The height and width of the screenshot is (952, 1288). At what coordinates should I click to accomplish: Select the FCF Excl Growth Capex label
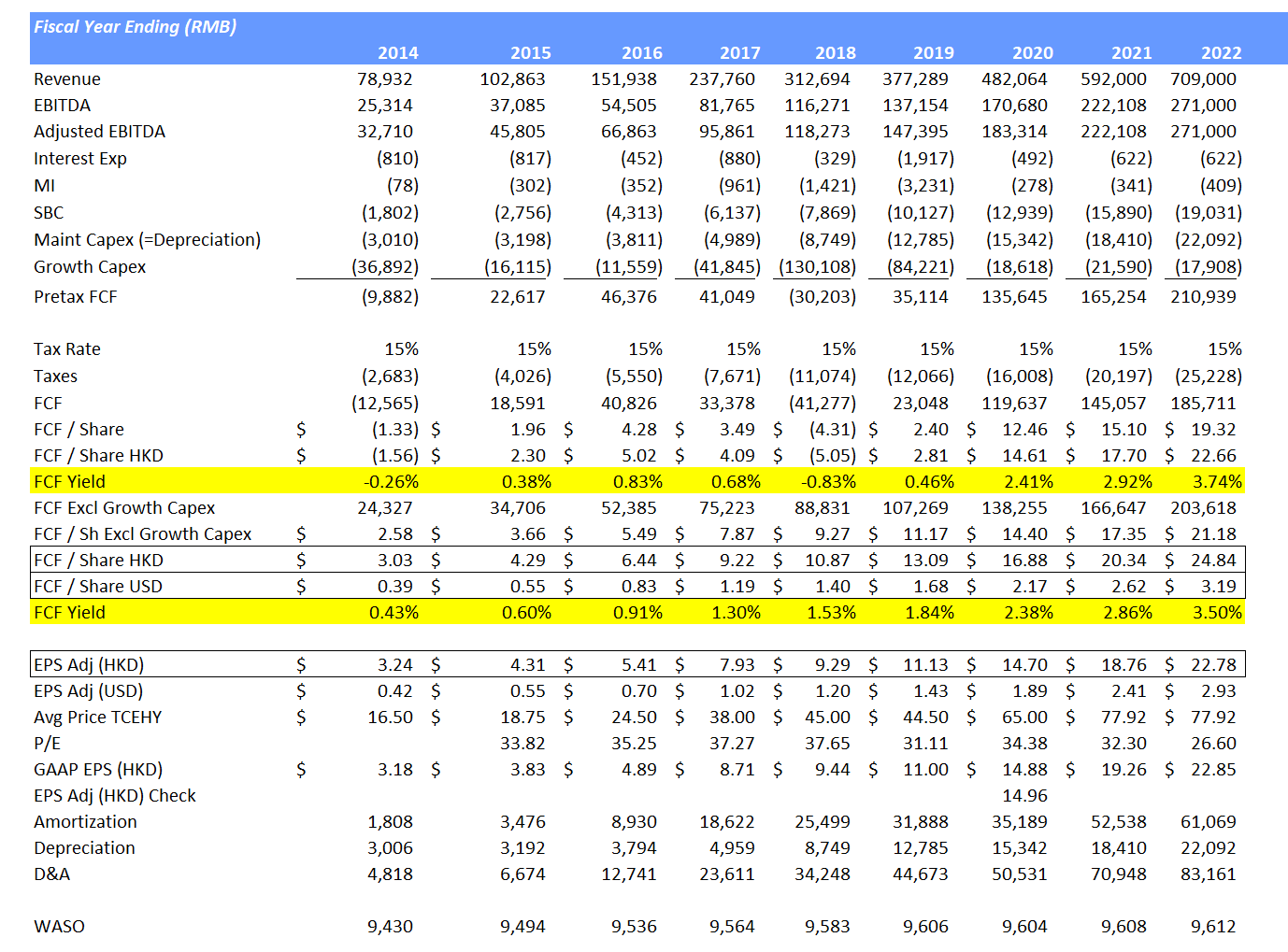[x=124, y=508]
